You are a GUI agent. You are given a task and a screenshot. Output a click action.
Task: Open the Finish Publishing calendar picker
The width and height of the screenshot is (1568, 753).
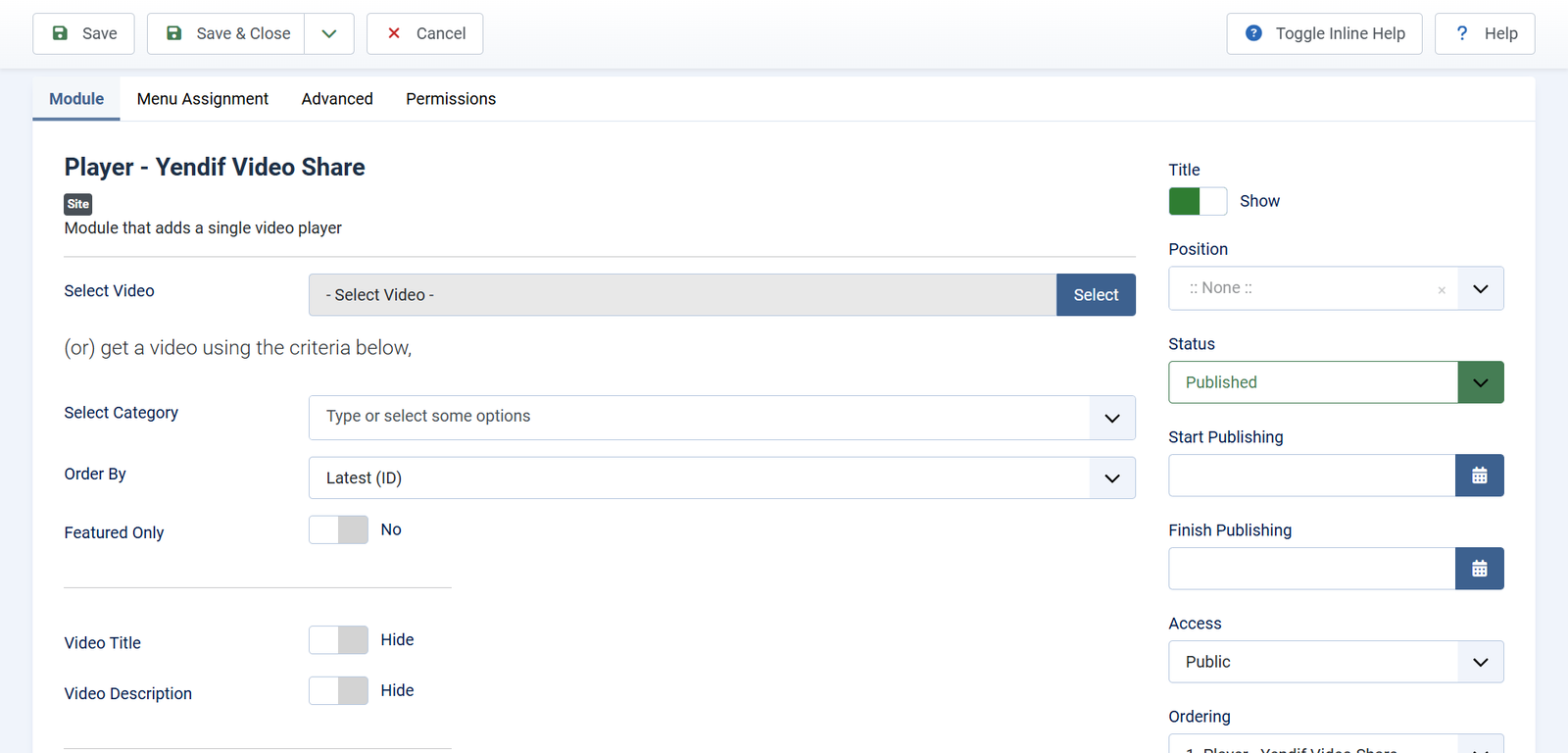tap(1480, 569)
